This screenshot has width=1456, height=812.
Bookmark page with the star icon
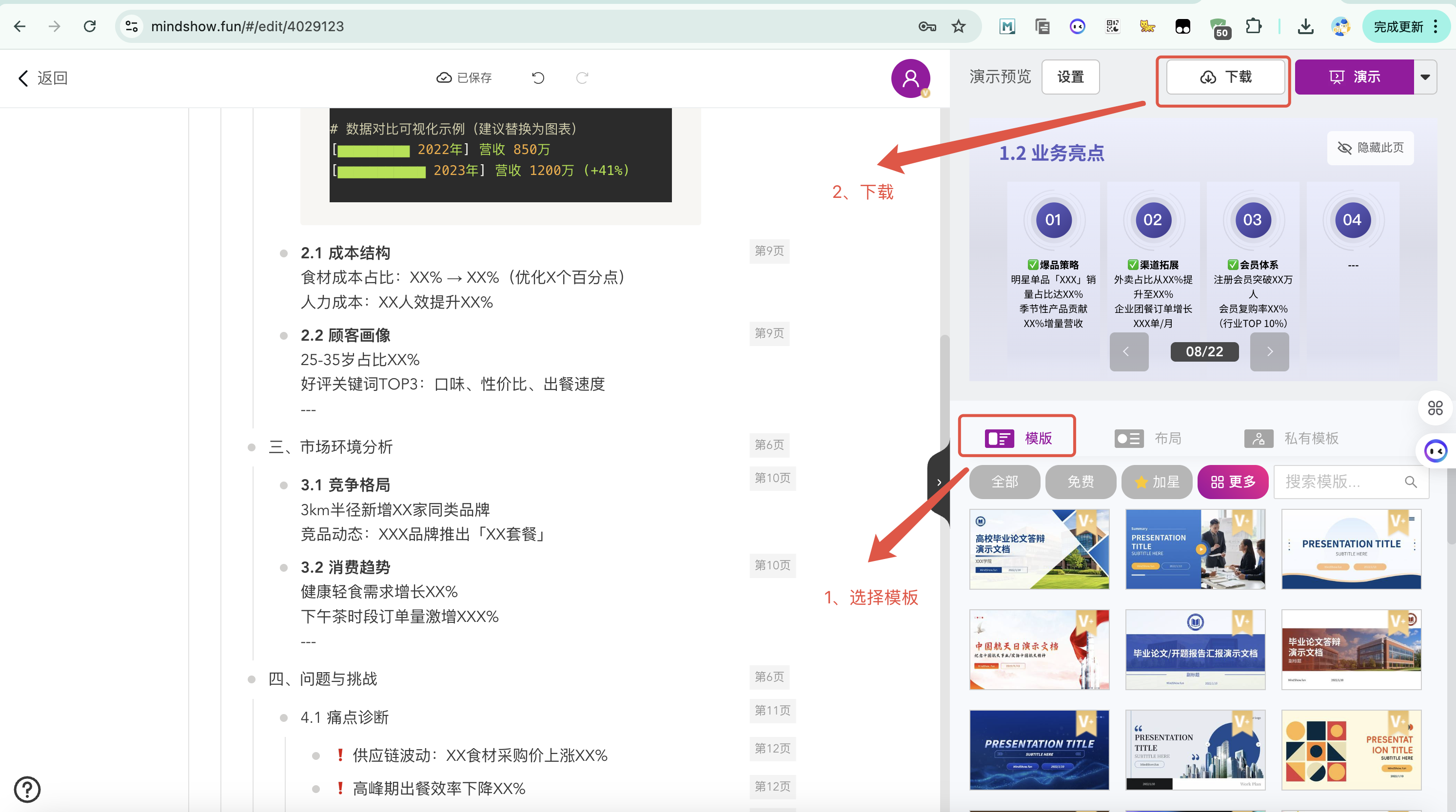pos(959,26)
